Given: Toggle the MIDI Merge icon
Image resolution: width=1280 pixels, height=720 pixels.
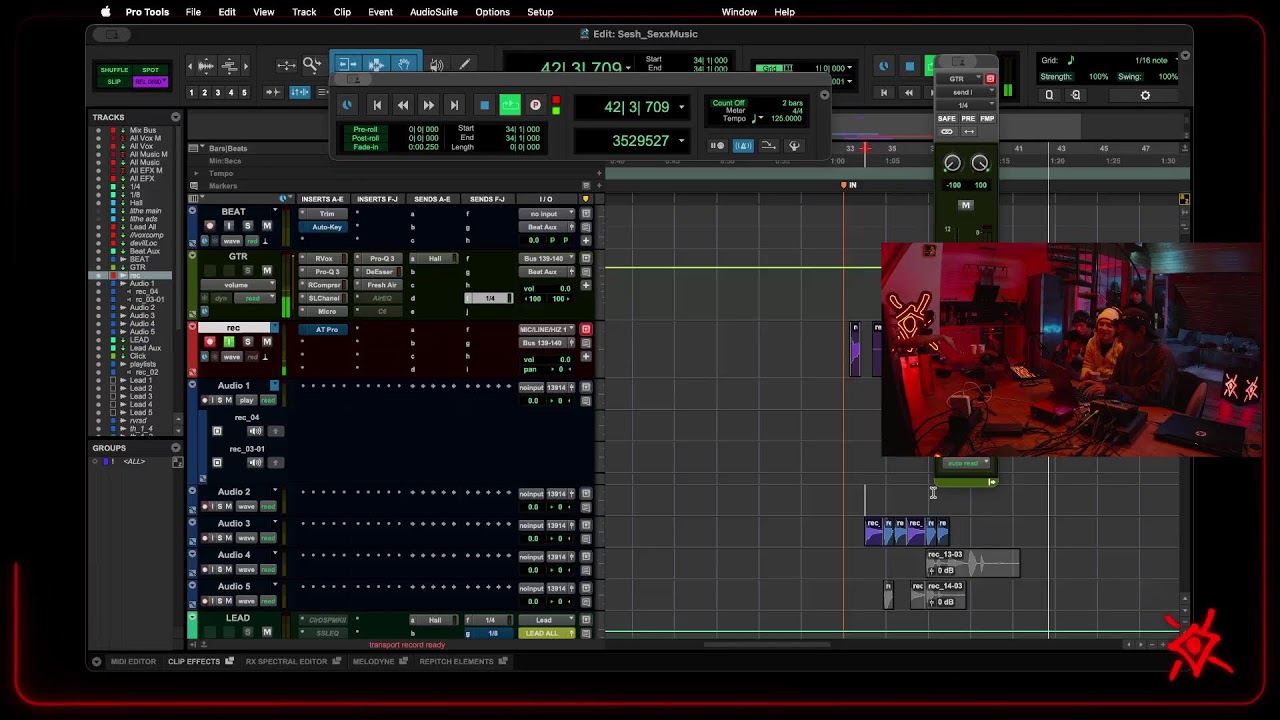Looking at the screenshot, I should (768, 146).
